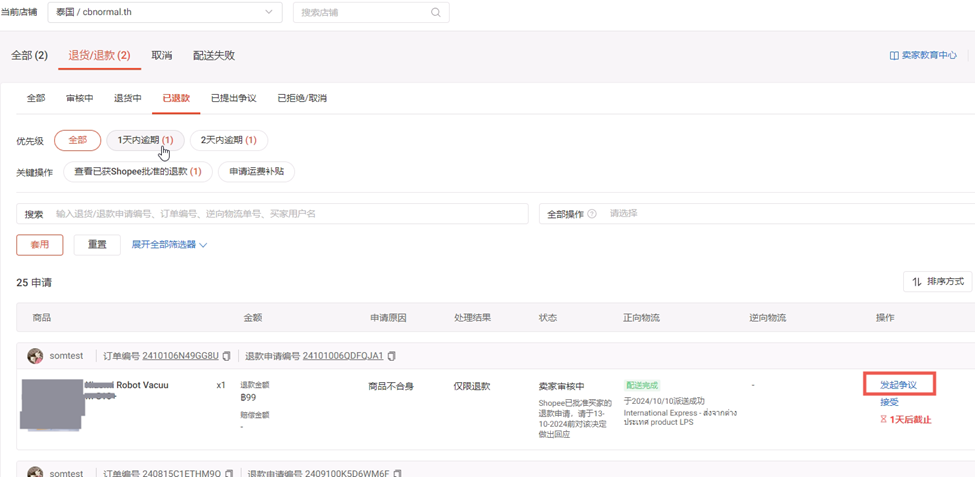Image resolution: width=975 pixels, height=477 pixels.
Task: Click the product thumbnail of Robot Vacuum
Action: click(51, 403)
